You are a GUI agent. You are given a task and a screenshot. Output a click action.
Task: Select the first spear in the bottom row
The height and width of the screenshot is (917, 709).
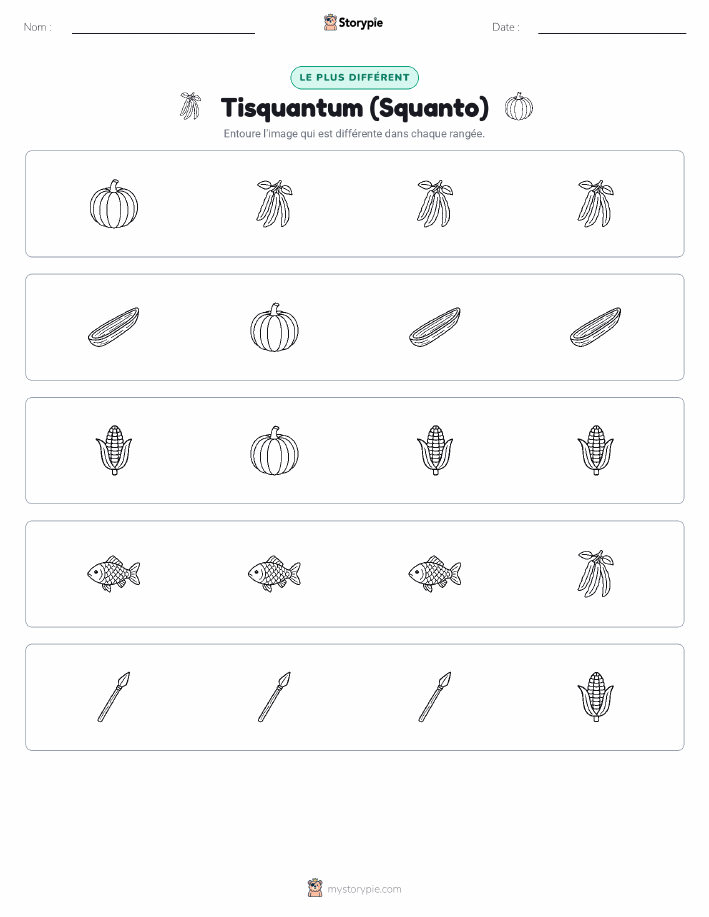pyautogui.click(x=114, y=697)
